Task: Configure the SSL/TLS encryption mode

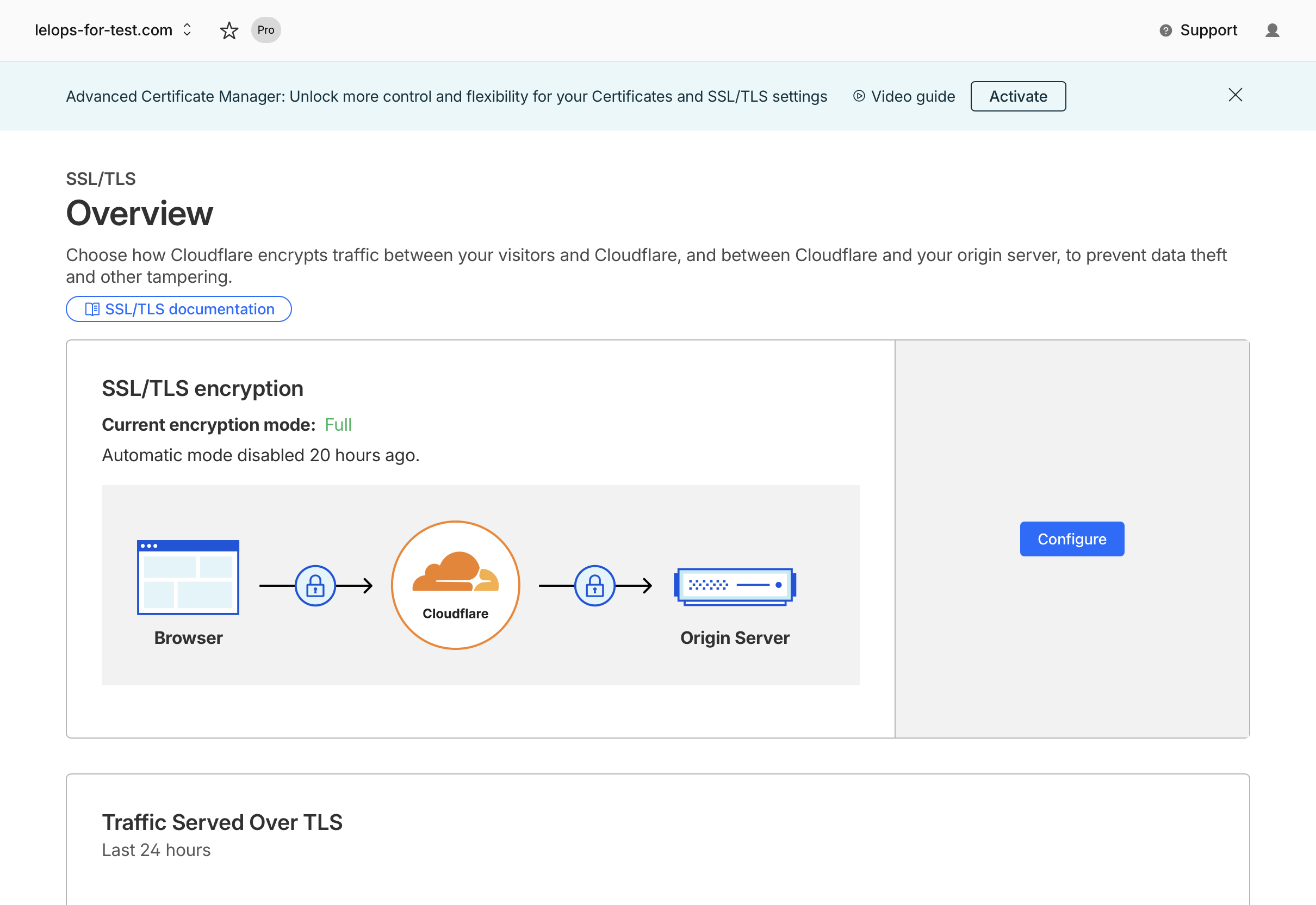Action: pyautogui.click(x=1072, y=540)
